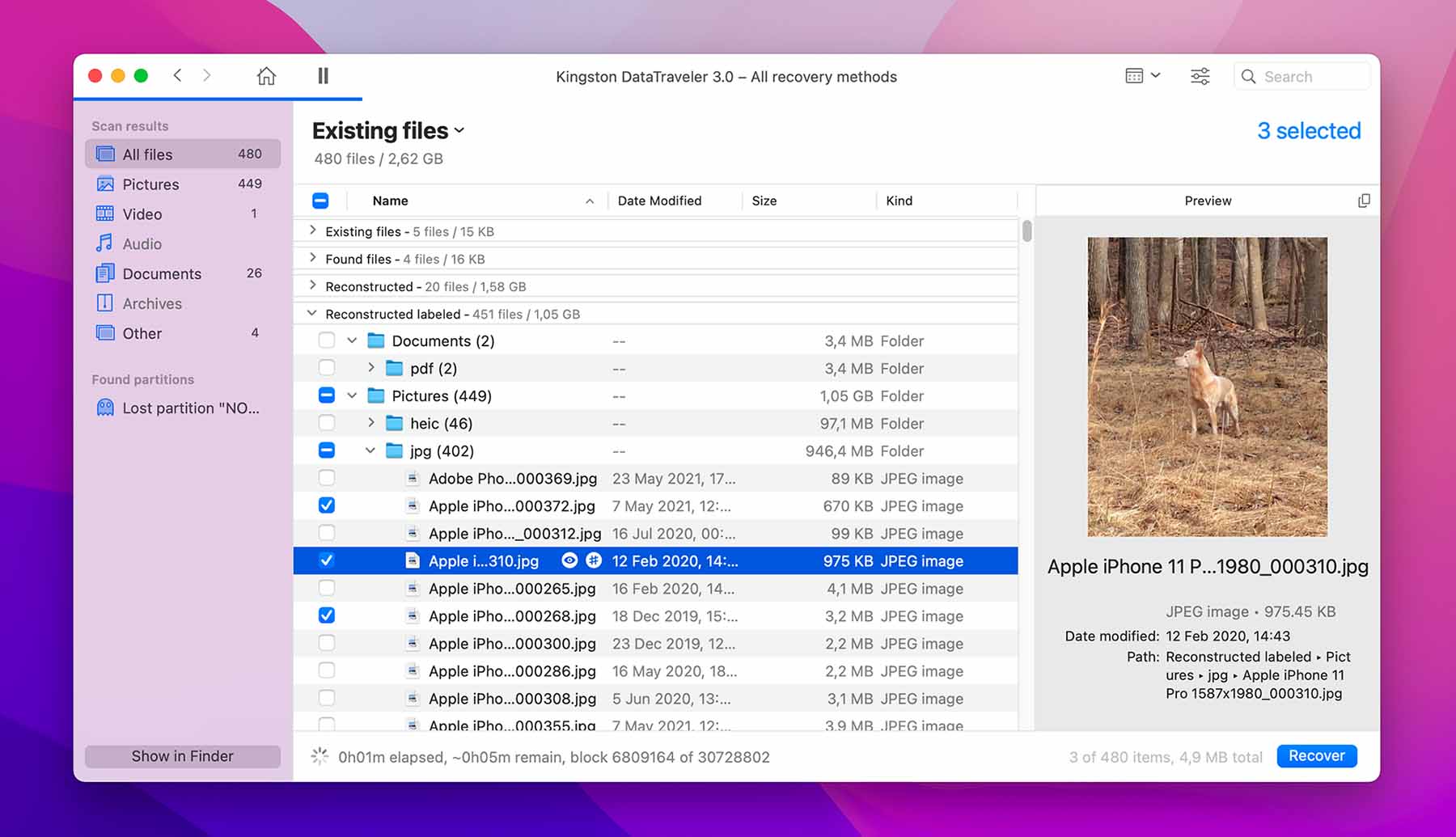Click the jpg (402) folder icon

[x=395, y=450]
